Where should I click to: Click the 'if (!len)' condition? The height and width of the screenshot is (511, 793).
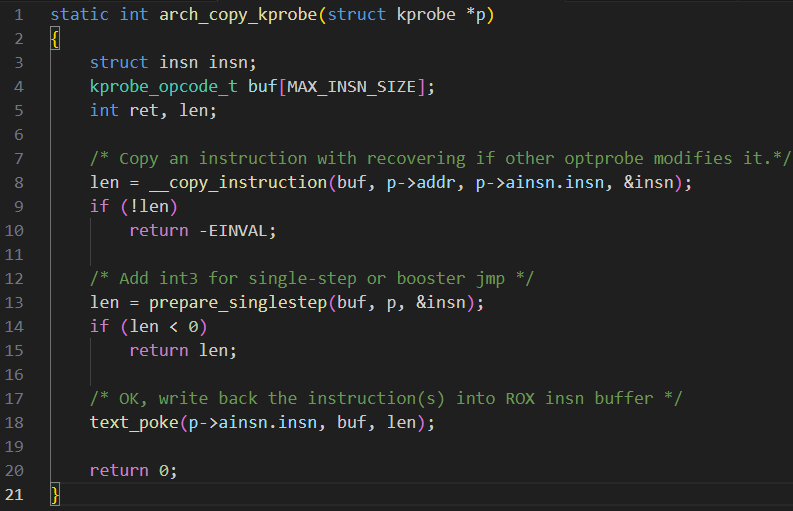click(134, 206)
